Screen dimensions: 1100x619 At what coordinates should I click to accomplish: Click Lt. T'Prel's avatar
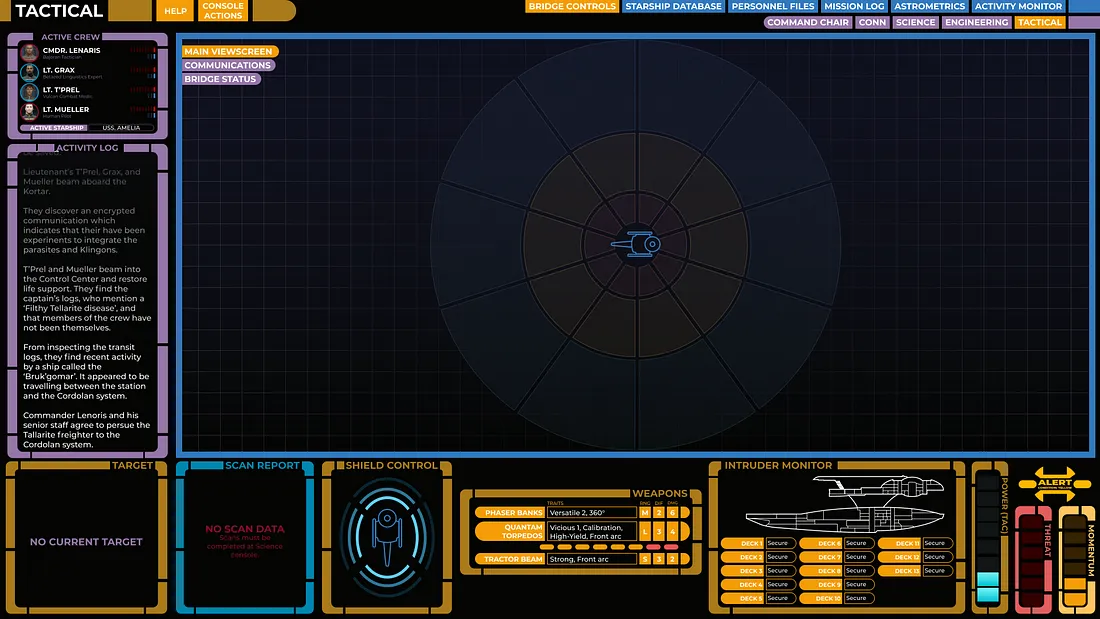pos(29,92)
